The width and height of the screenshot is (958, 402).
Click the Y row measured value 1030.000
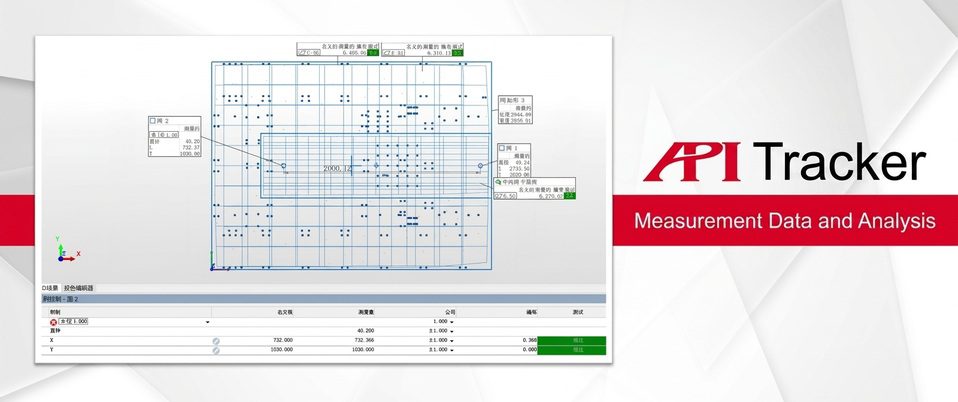tap(363, 350)
